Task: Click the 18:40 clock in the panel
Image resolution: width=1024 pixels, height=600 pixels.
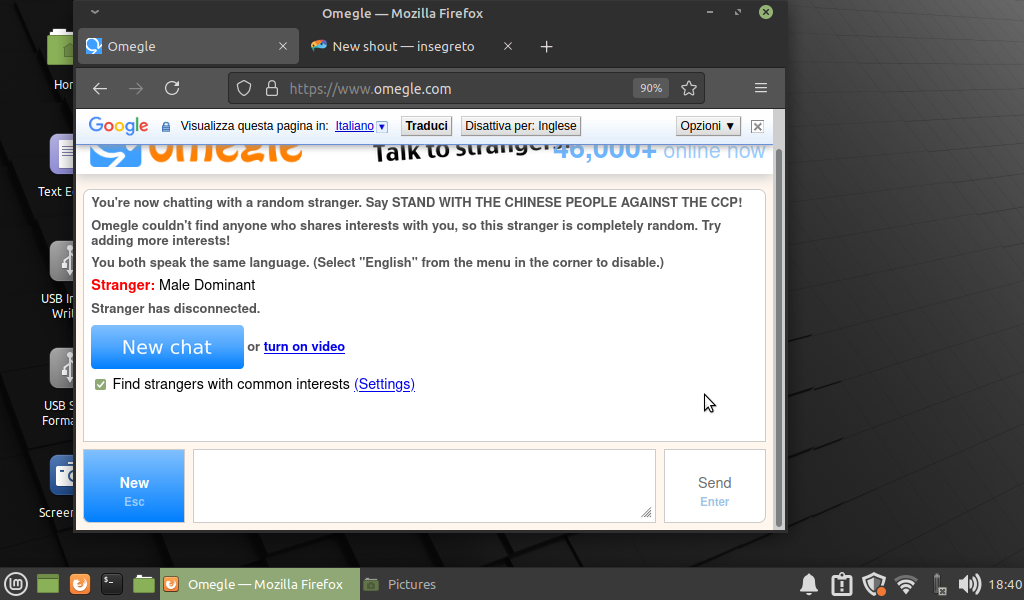Action: pyautogui.click(x=1005, y=584)
